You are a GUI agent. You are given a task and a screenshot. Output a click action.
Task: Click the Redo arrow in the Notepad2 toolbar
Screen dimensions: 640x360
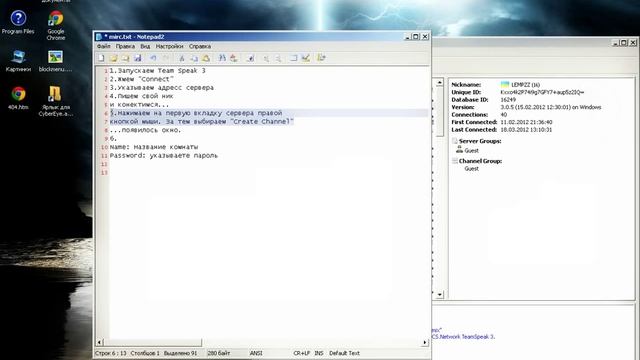166,58
